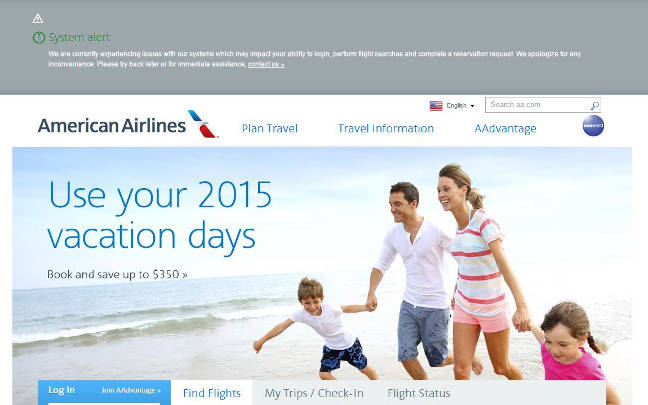Open the AAdvantage menu
The image size is (648, 405).
point(505,129)
